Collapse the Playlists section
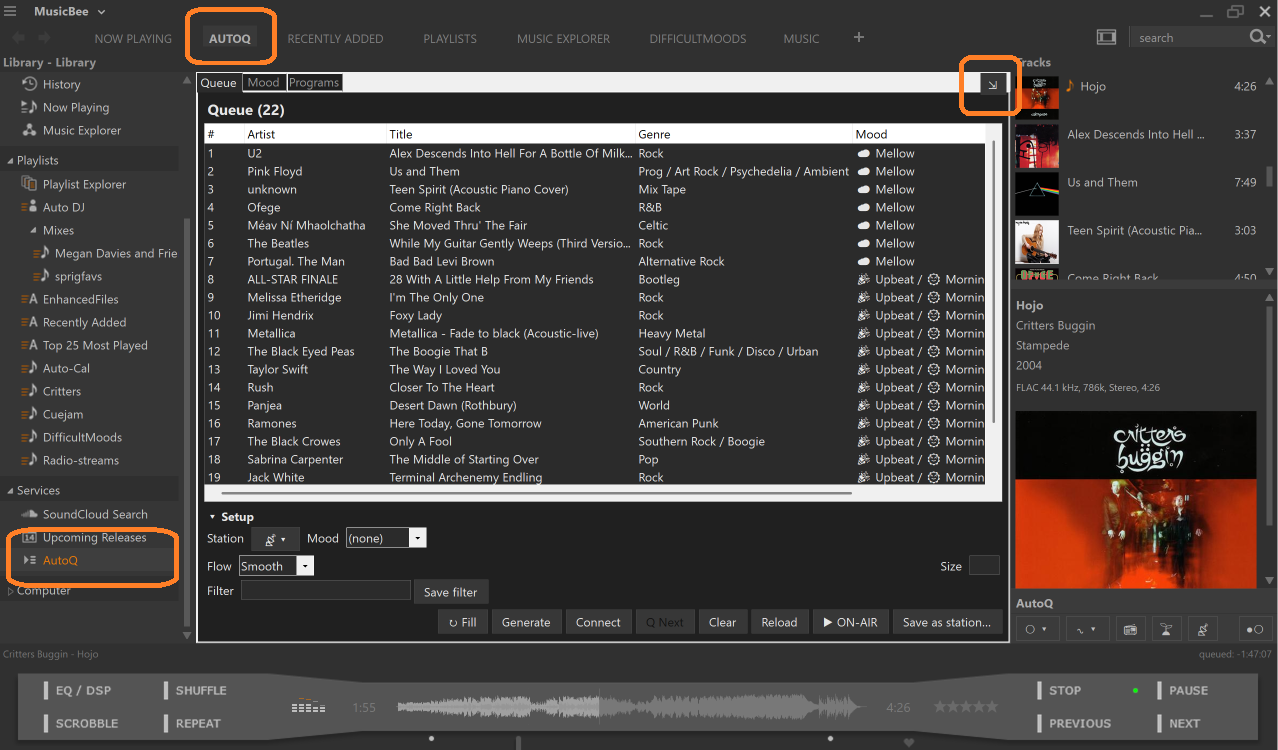This screenshot has height=750, width=1278. [9, 161]
